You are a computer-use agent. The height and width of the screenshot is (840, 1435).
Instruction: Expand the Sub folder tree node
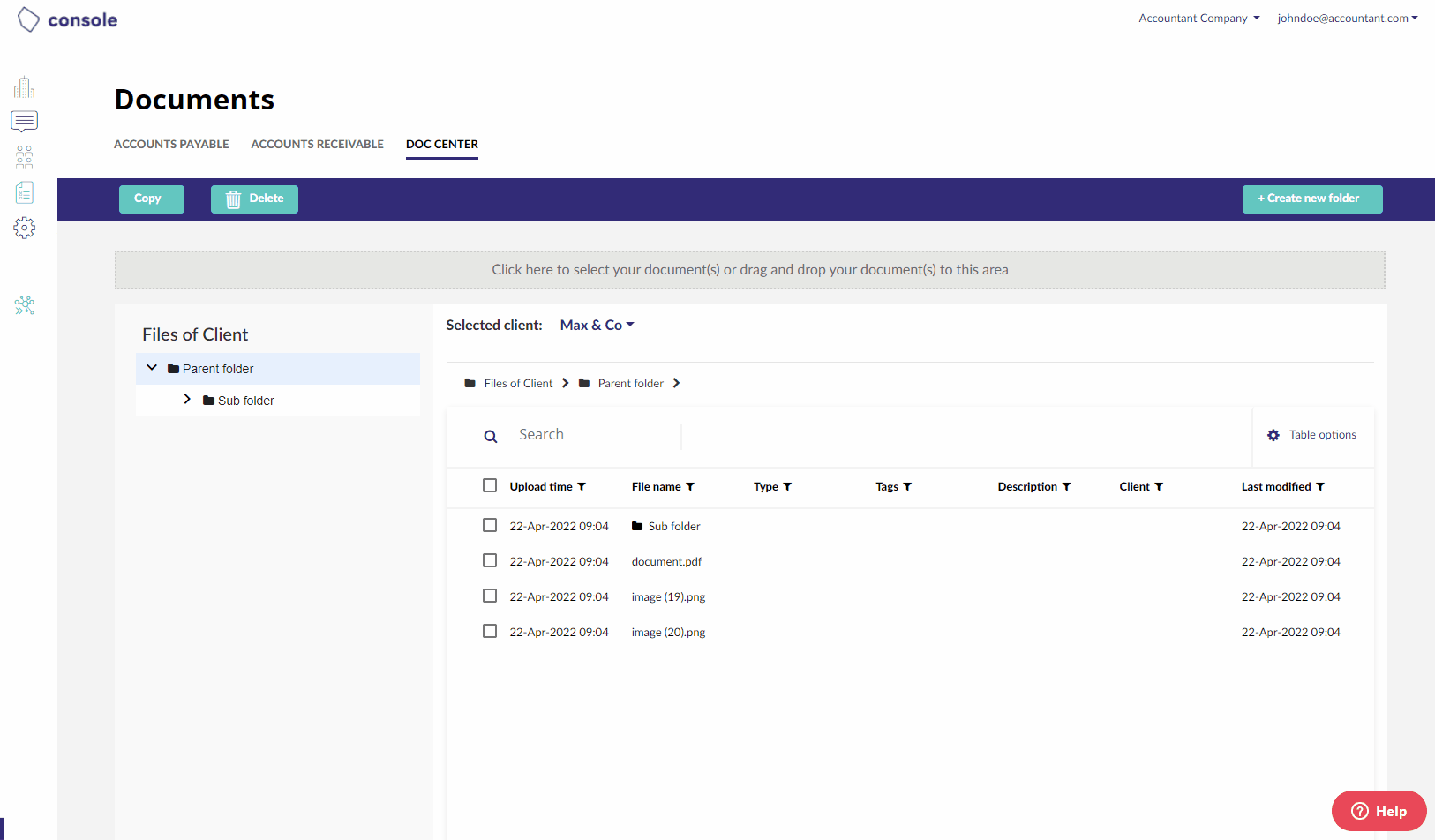click(x=187, y=400)
